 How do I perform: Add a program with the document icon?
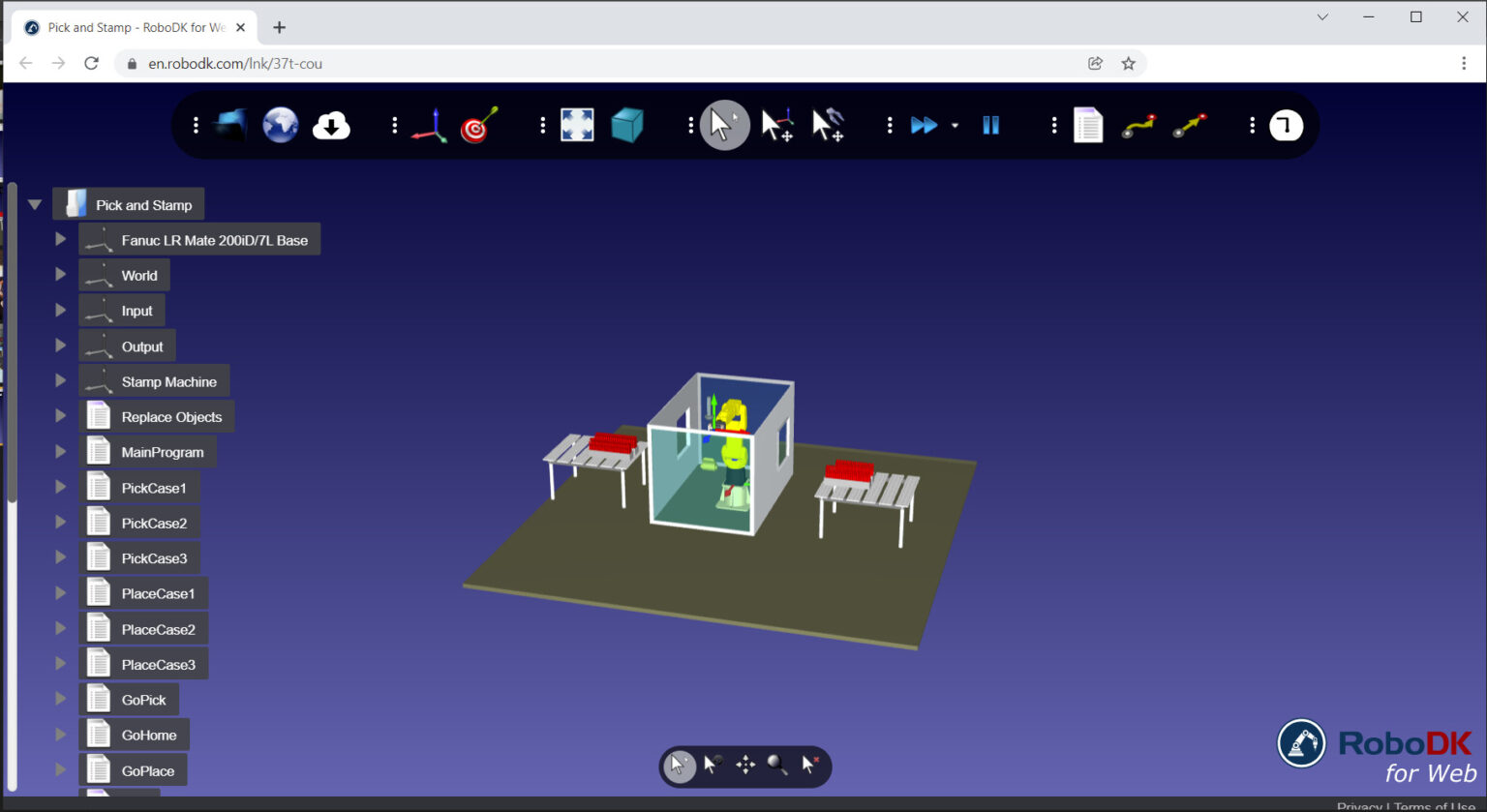pos(1088,125)
